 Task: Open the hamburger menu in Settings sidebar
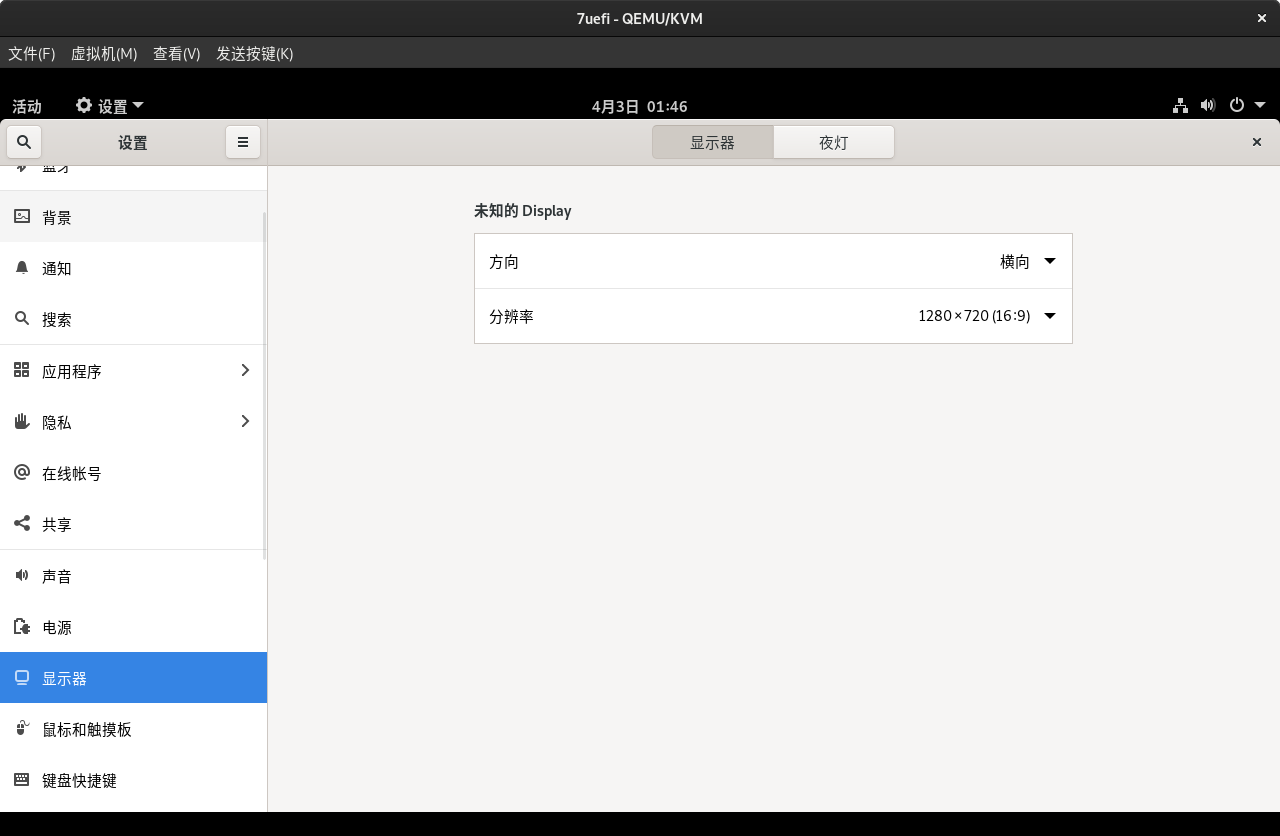coord(243,142)
